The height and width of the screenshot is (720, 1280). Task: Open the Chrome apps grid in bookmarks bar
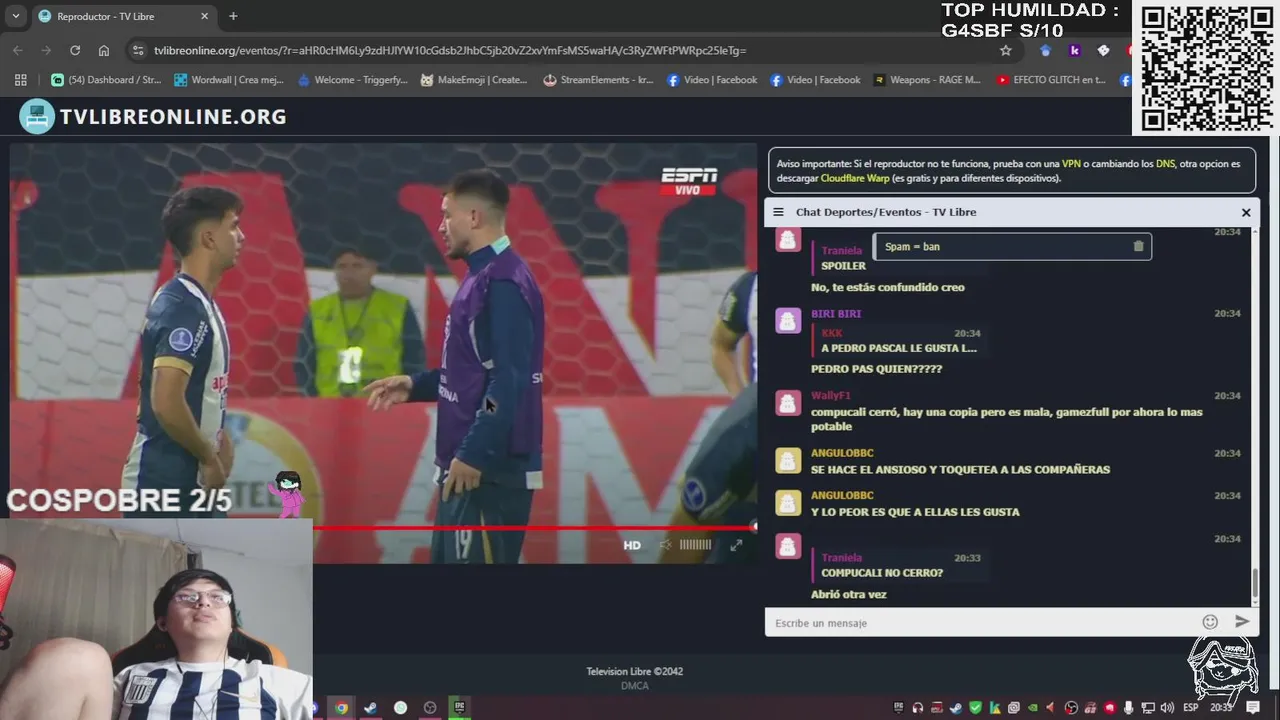point(20,80)
